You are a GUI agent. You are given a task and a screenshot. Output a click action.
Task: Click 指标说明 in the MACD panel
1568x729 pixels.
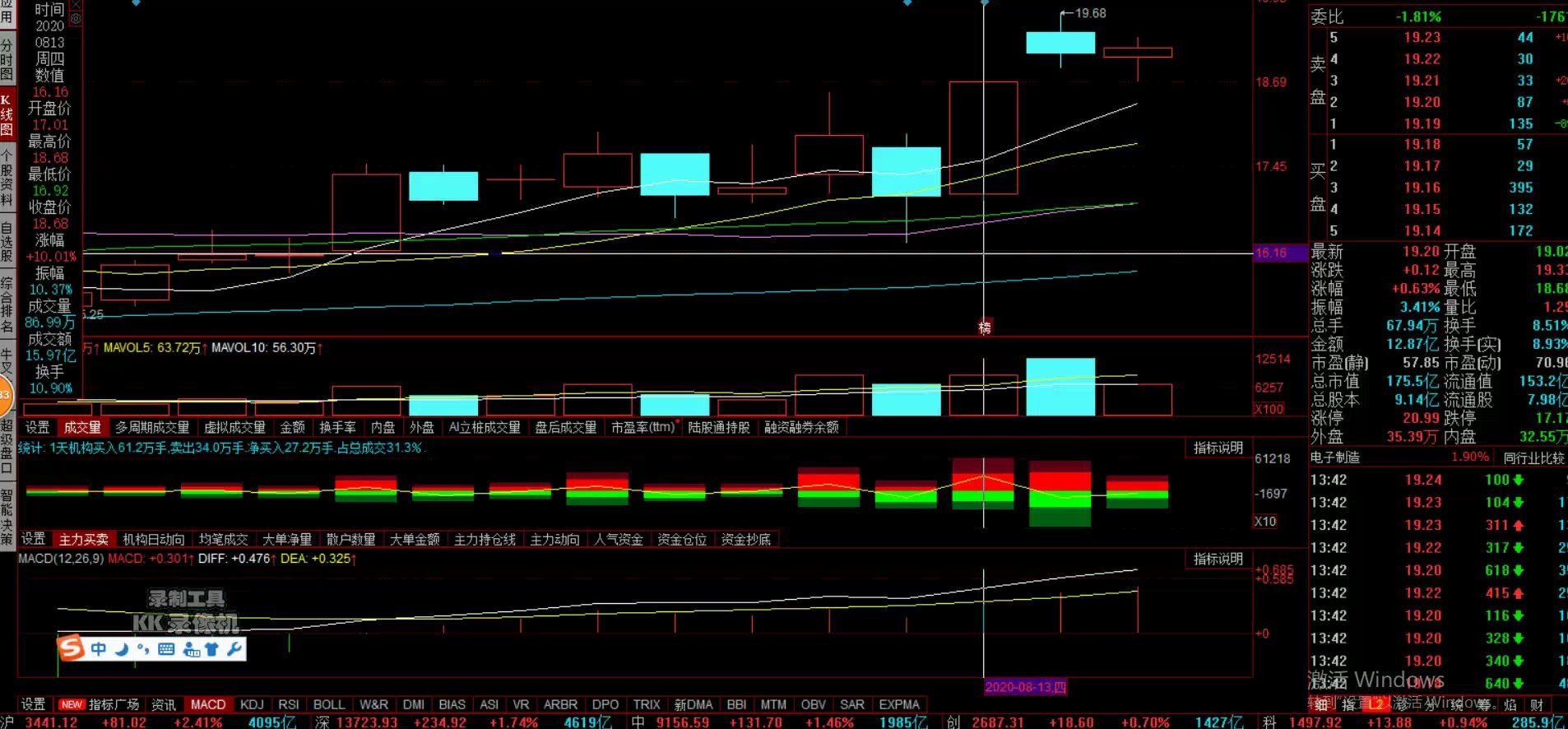point(1218,559)
